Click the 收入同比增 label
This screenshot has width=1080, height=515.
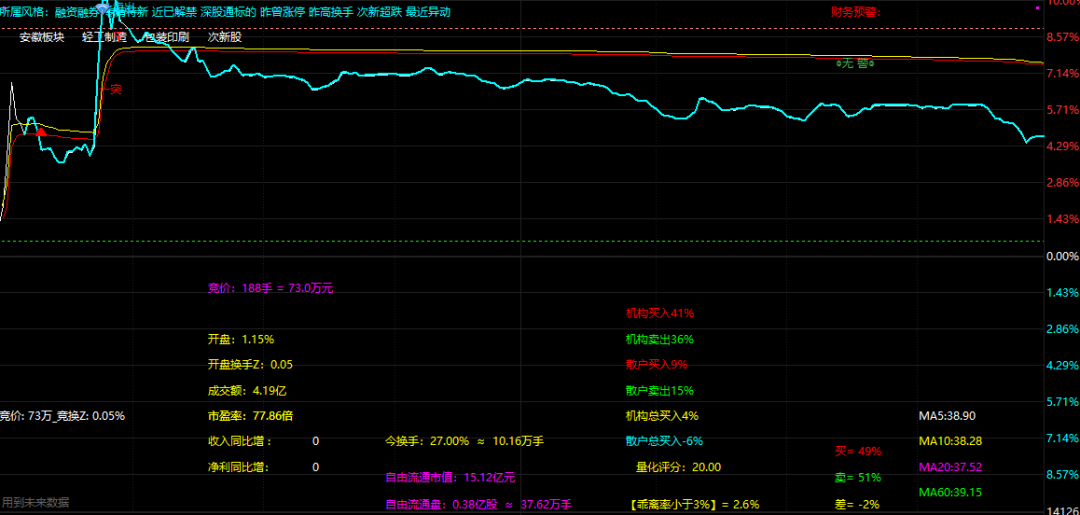click(x=239, y=441)
